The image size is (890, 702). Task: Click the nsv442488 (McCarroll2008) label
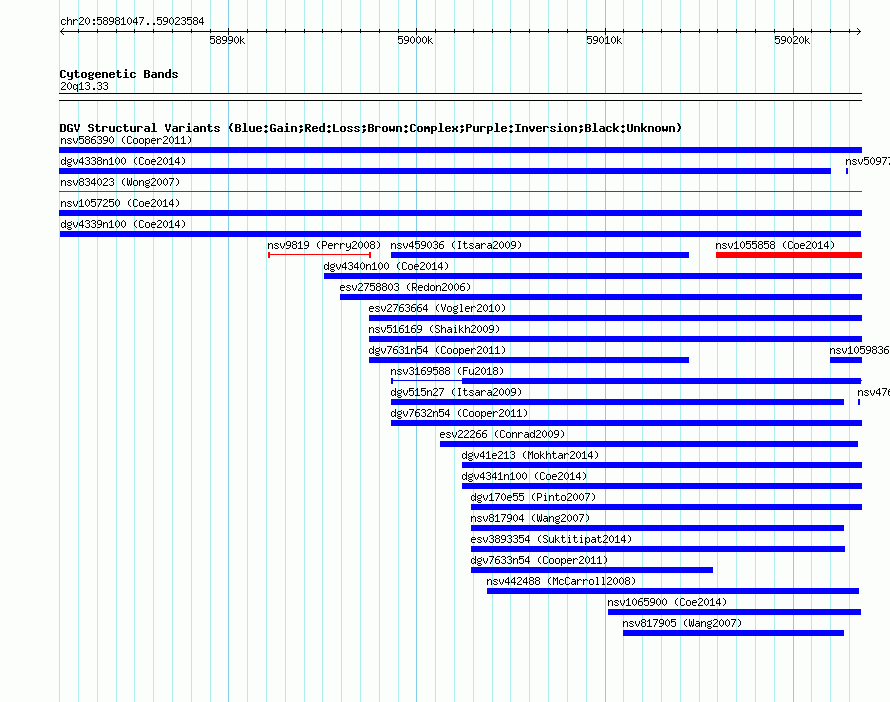pyautogui.click(x=561, y=581)
